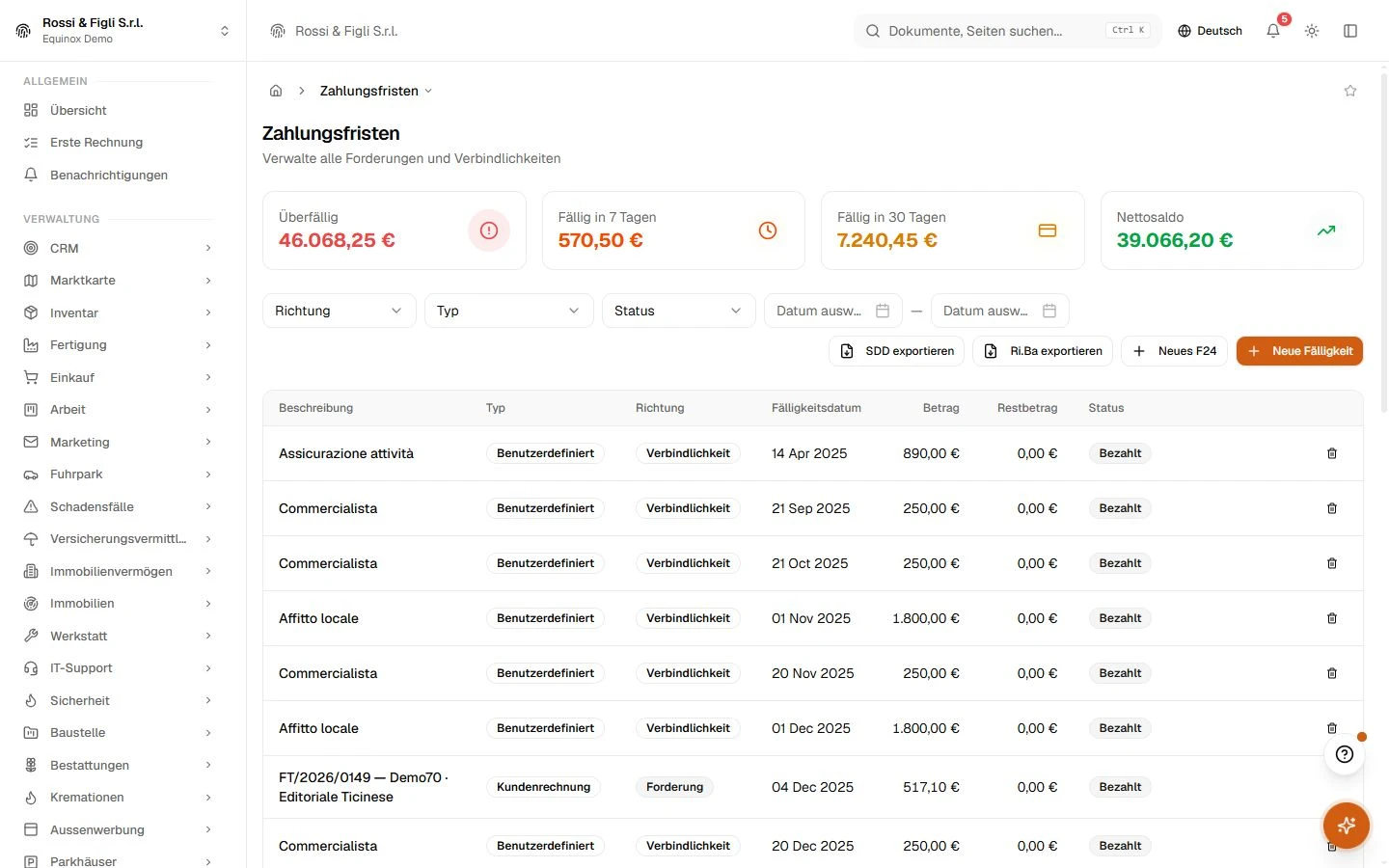The height and width of the screenshot is (868, 1389).
Task: Open the Fuhrpark sidebar menu
Action: tap(118, 475)
